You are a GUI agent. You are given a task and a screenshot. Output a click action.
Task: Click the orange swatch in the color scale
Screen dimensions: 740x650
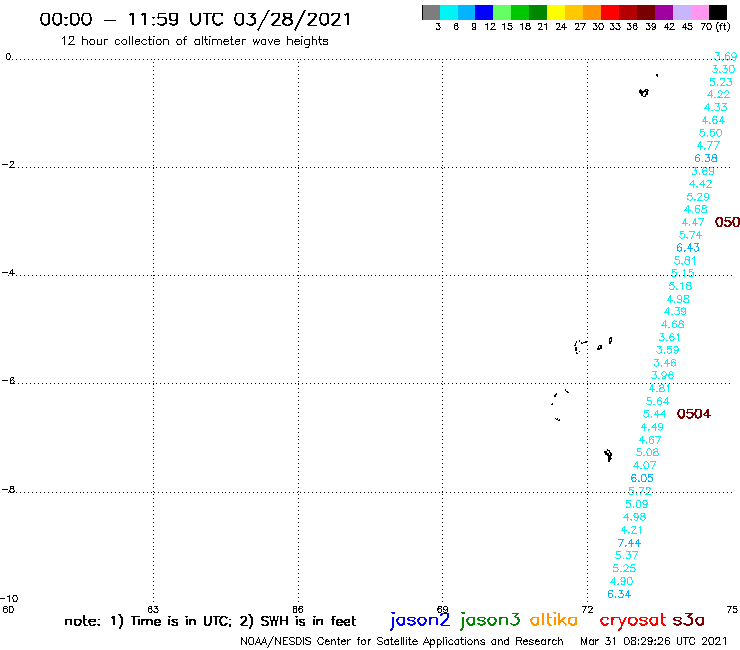pos(592,12)
